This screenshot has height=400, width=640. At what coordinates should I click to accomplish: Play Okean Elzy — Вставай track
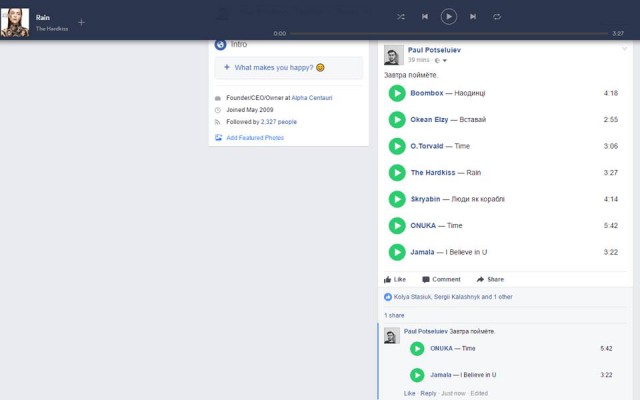point(397,120)
